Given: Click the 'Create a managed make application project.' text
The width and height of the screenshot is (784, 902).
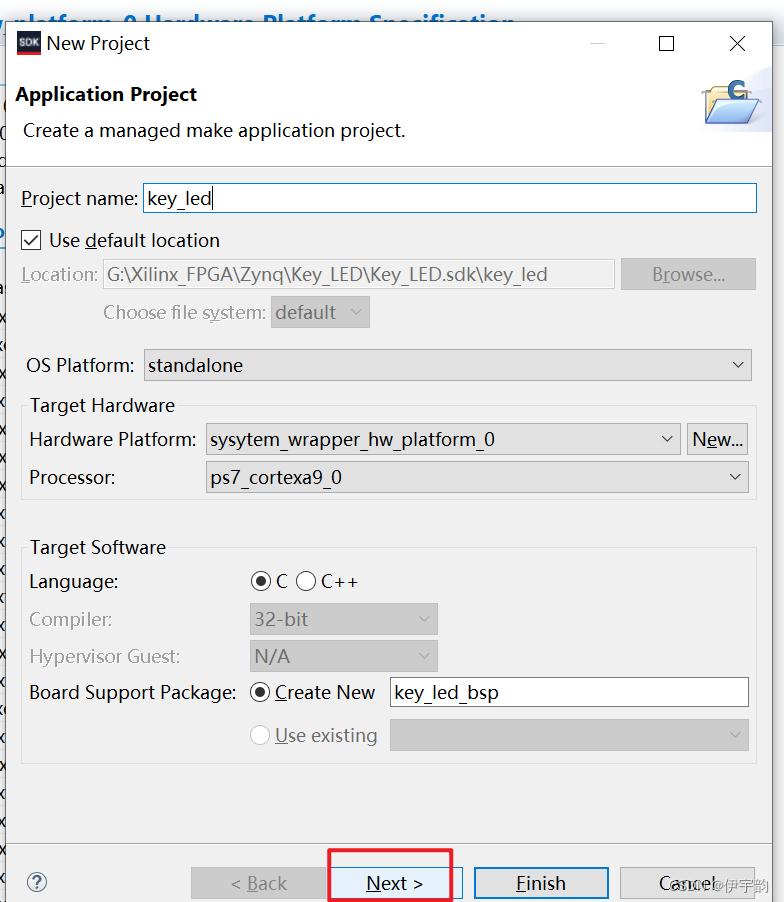Looking at the screenshot, I should (x=214, y=131).
